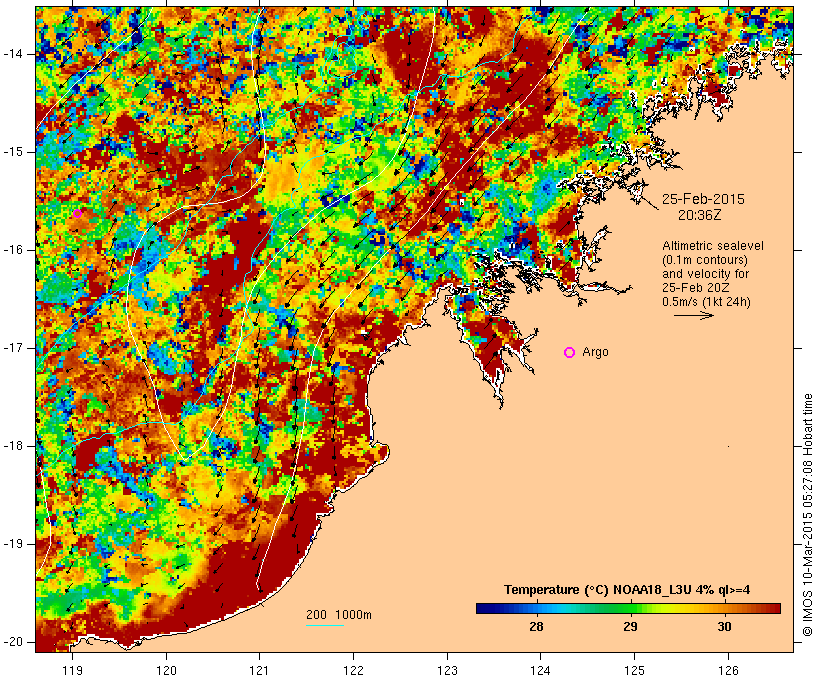Click the longitude label '123'
Viewport: 820px width, 680px height.
447,670
